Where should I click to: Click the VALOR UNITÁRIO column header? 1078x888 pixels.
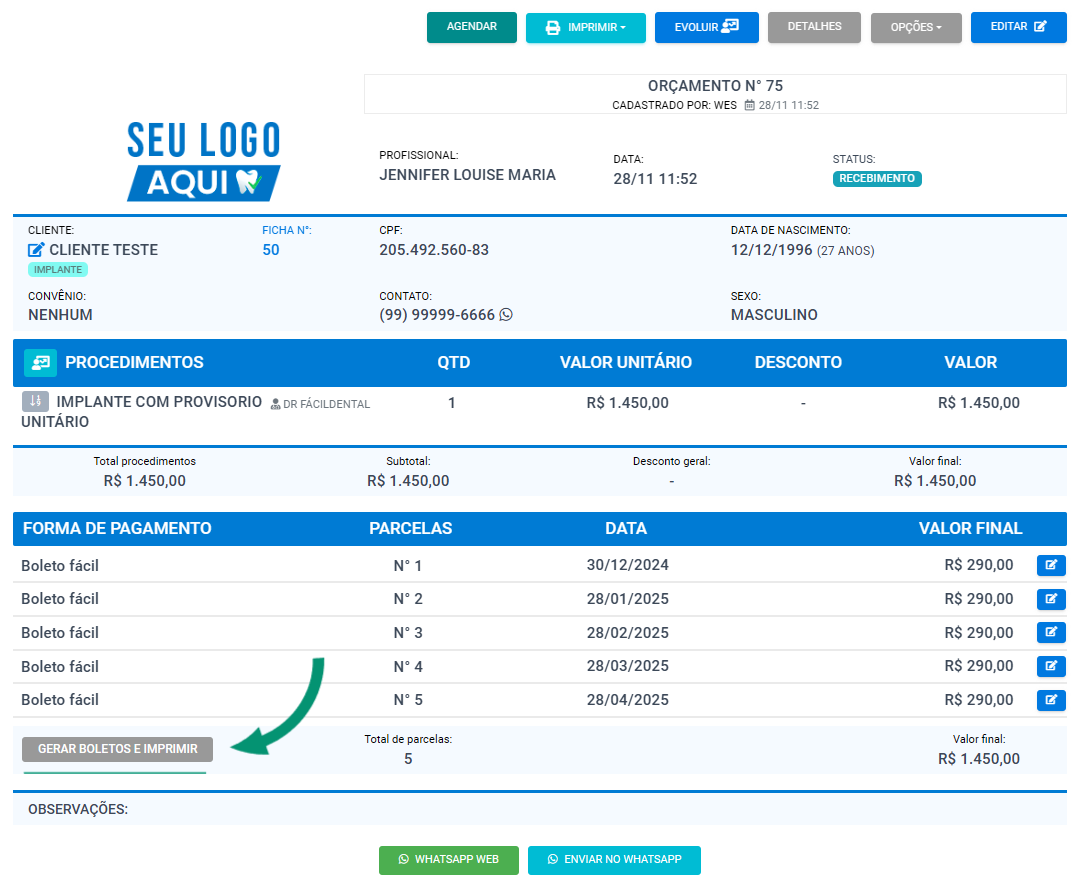point(626,362)
